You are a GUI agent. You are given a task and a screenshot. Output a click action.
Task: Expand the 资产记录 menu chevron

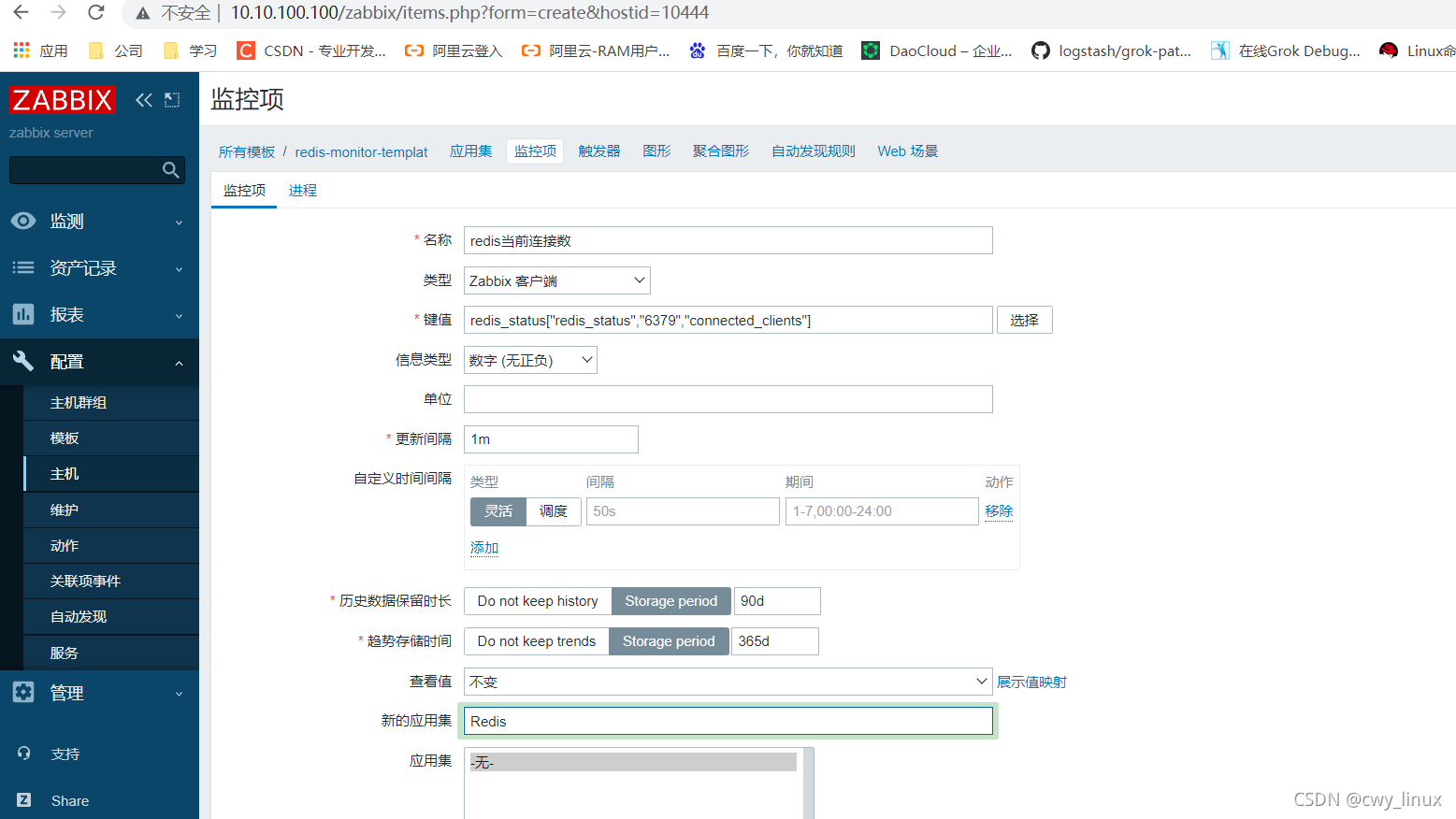[x=179, y=269]
